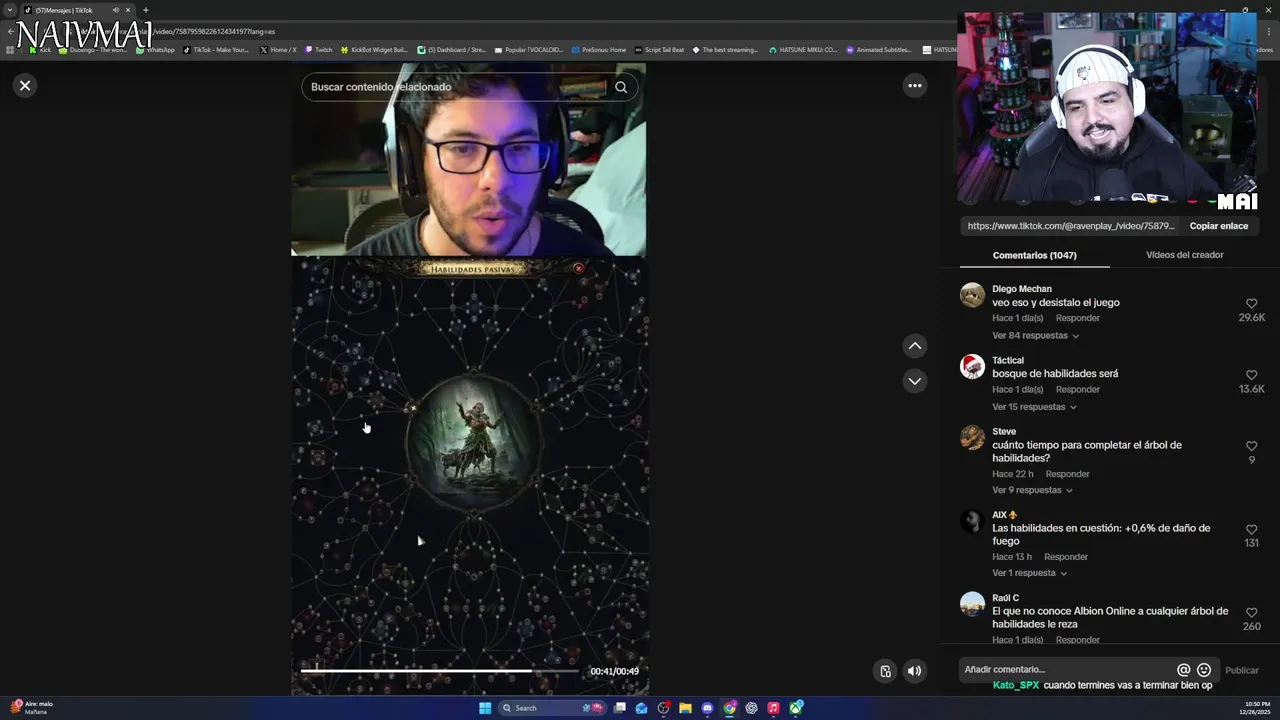Image resolution: width=1280 pixels, height=720 pixels.
Task: Expand 'Ver 9 respuestas' replies
Action: point(1032,490)
